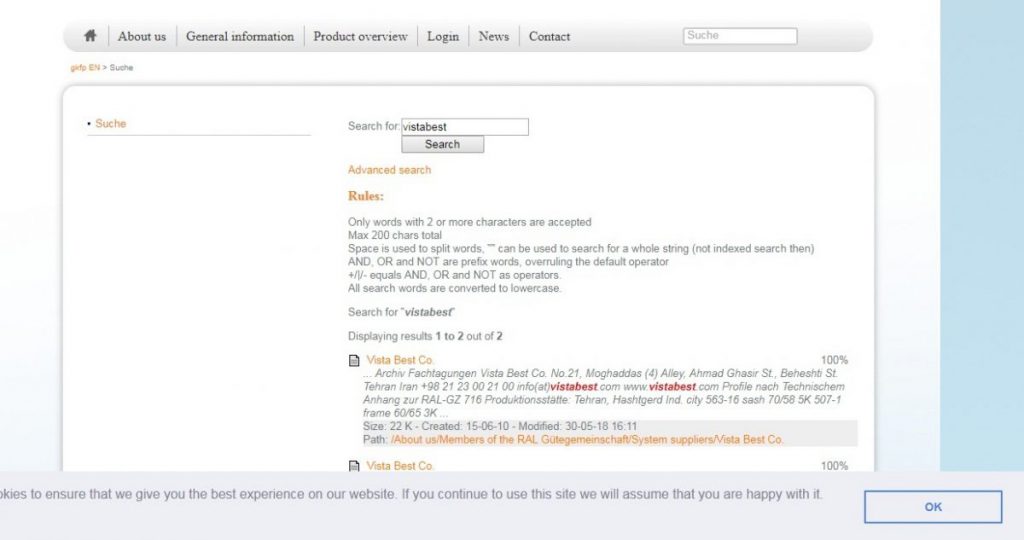Go to Product overview

click(x=360, y=36)
